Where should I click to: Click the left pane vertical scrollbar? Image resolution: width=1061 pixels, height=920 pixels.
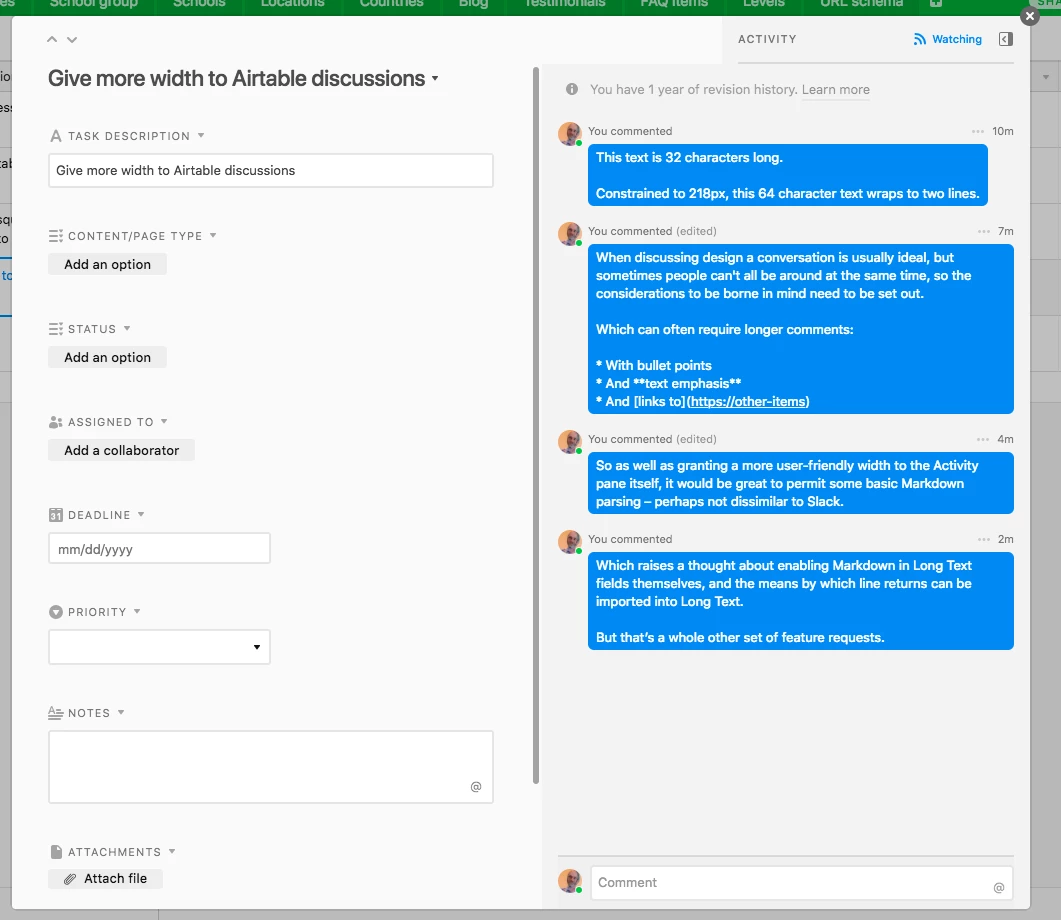pyautogui.click(x=536, y=426)
